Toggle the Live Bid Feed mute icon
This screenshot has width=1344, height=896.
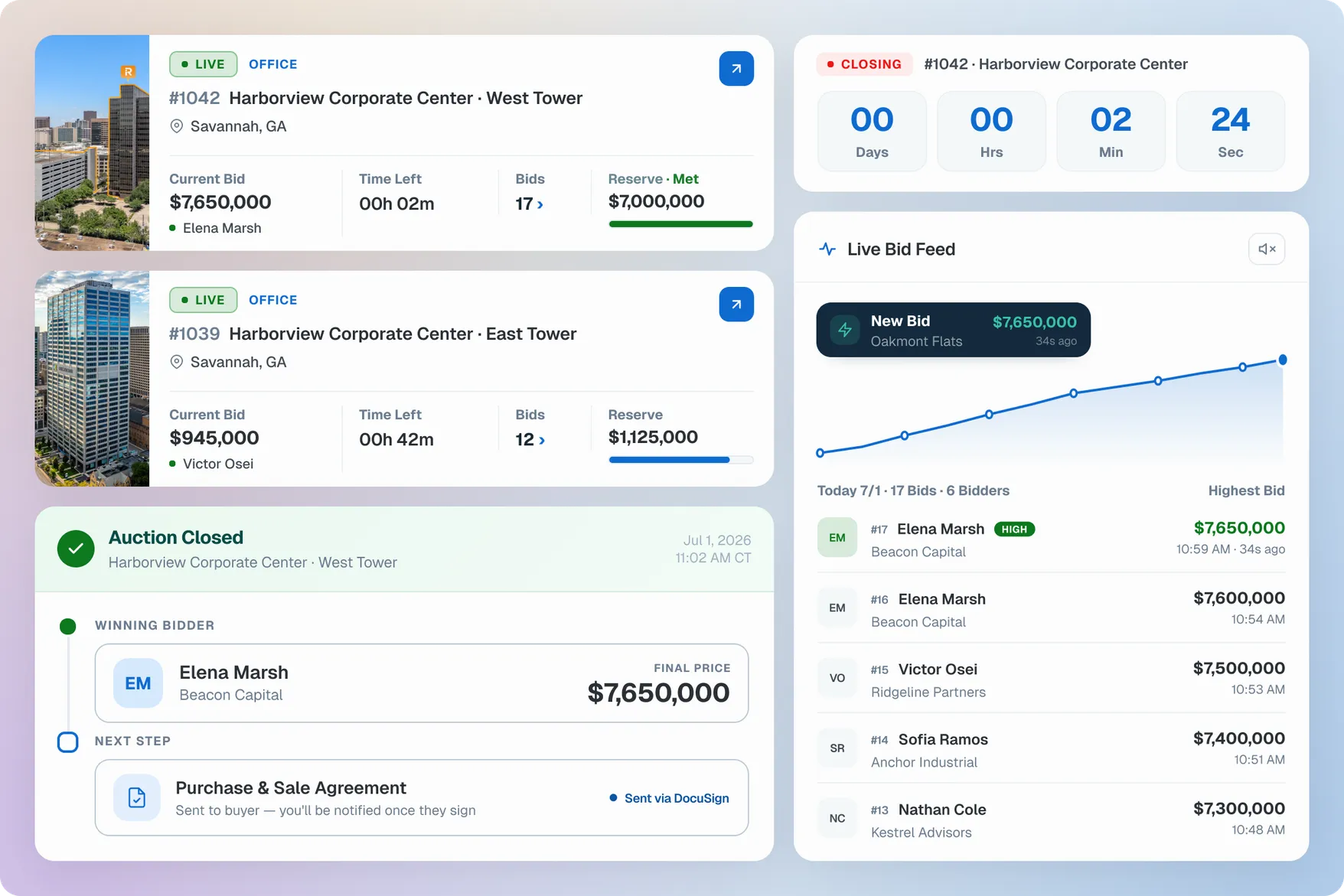tap(1266, 249)
